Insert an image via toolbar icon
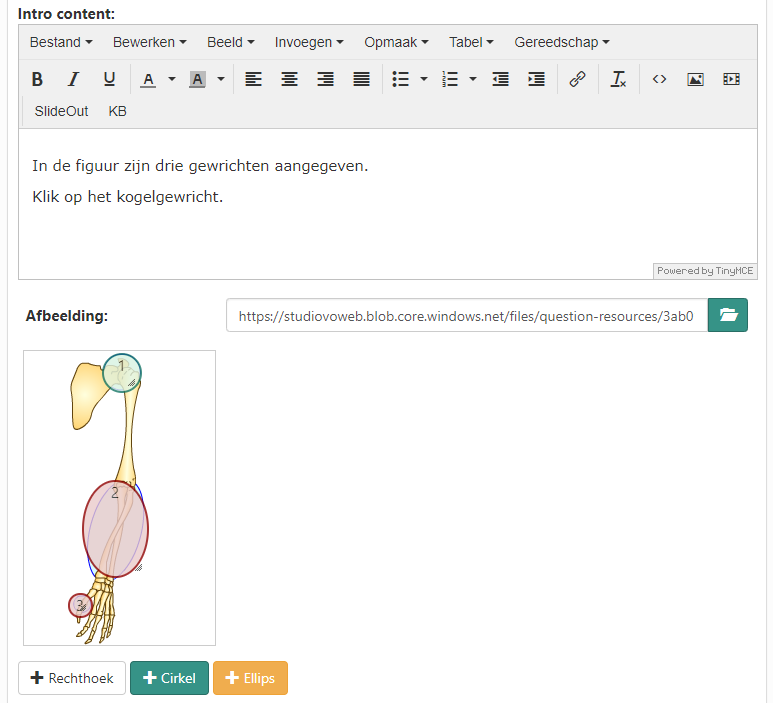773x703 pixels. [x=695, y=79]
